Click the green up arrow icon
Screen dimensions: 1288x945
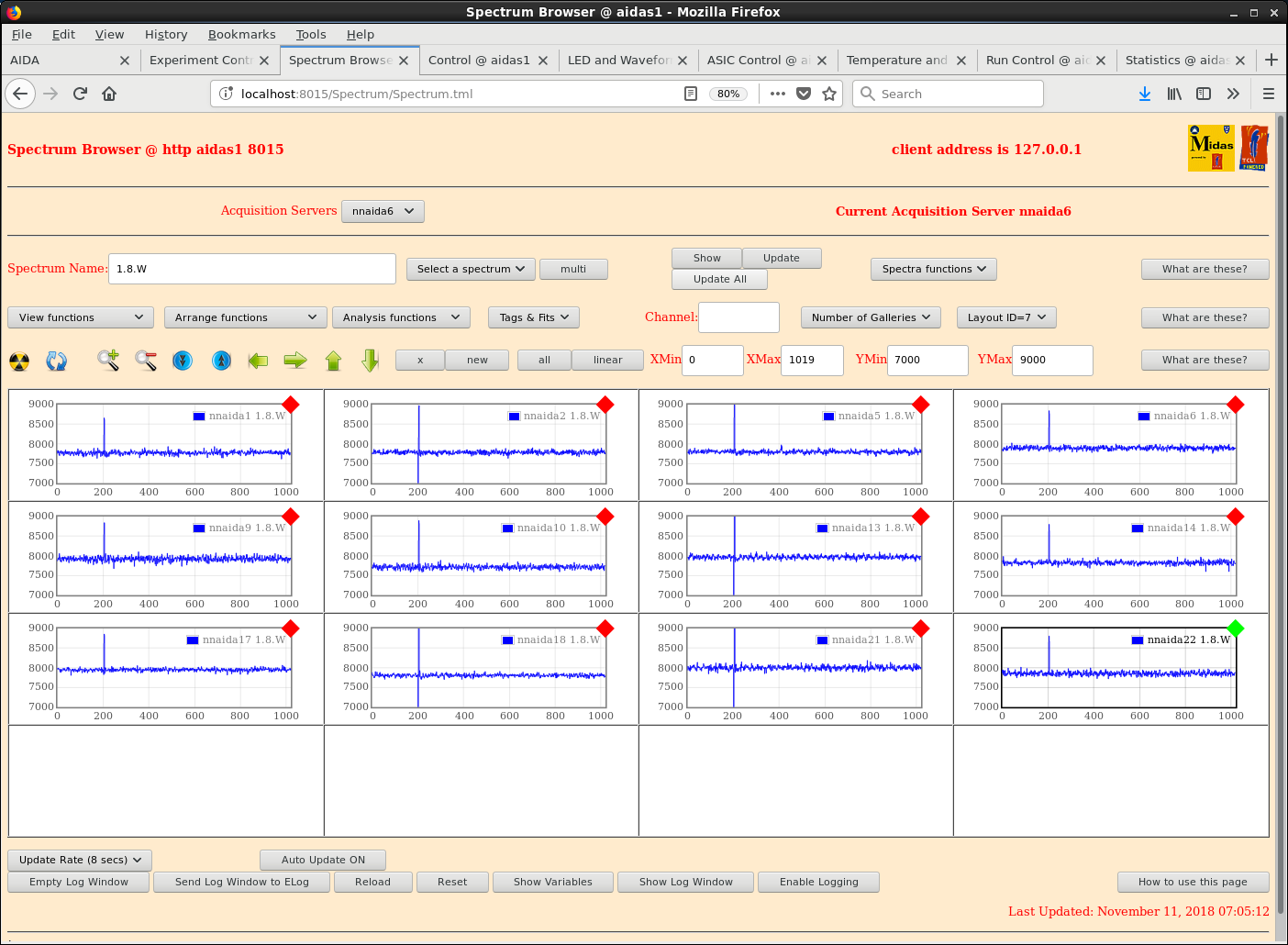pos(333,361)
